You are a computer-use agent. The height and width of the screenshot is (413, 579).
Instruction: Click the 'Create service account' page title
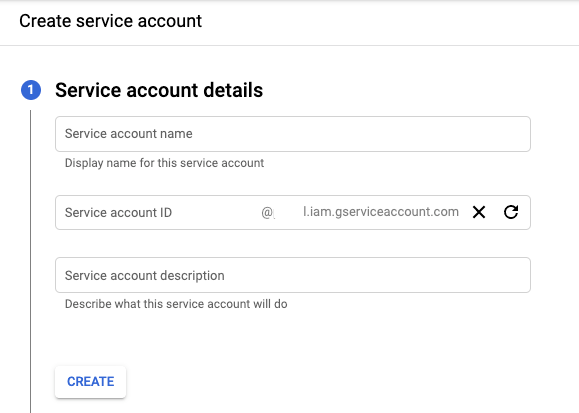tap(110, 21)
